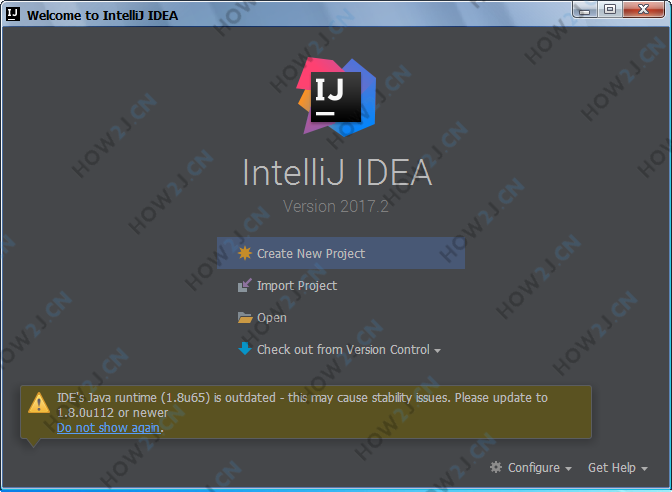672x492 pixels.
Task: Click the blue Check out download arrow icon
Action: (x=245, y=349)
